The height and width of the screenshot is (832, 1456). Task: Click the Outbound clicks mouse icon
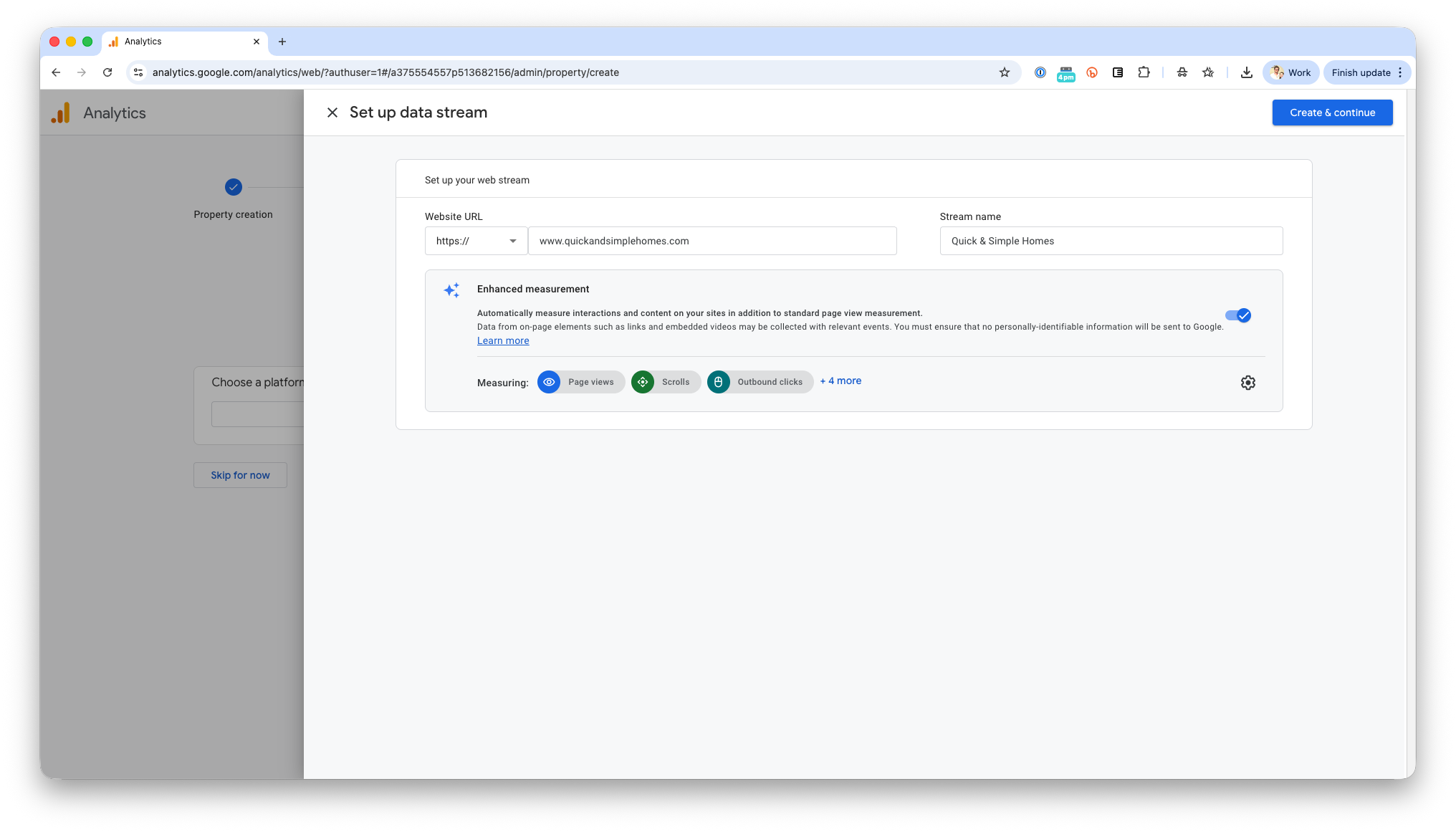pyautogui.click(x=718, y=382)
